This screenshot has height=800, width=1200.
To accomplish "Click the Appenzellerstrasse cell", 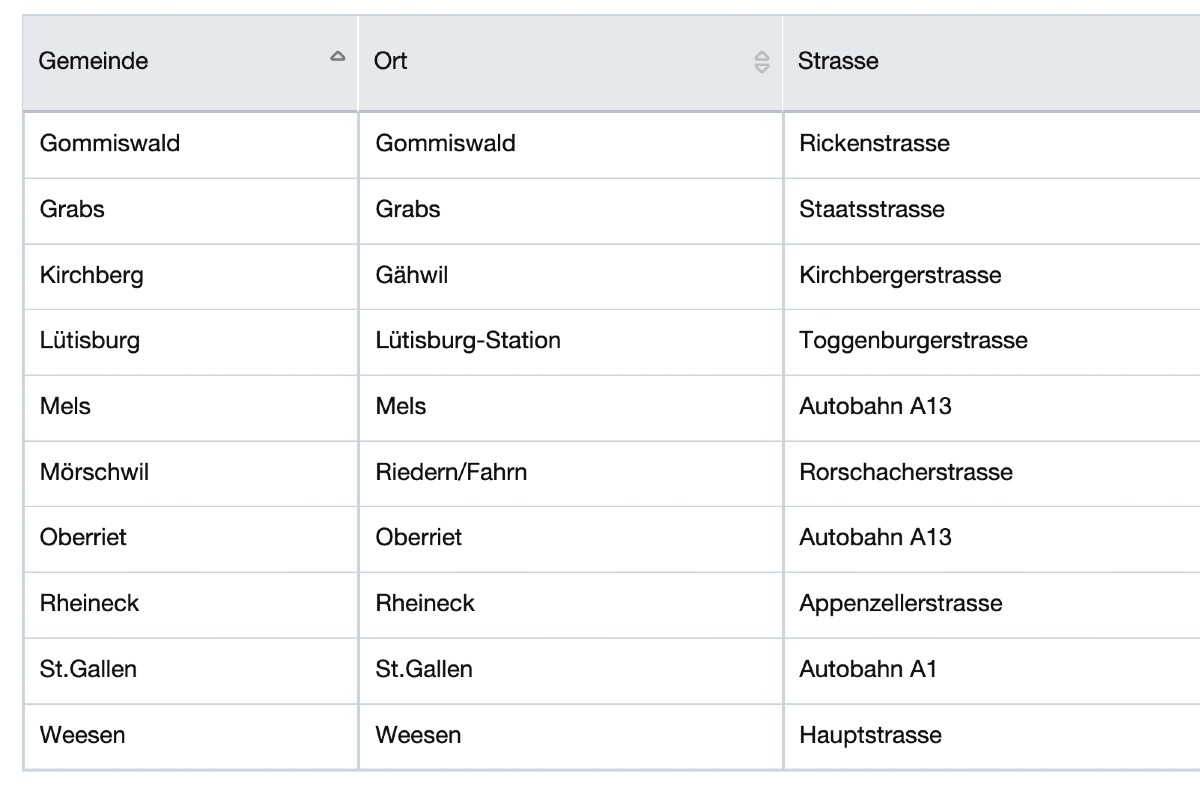I will (900, 603).
